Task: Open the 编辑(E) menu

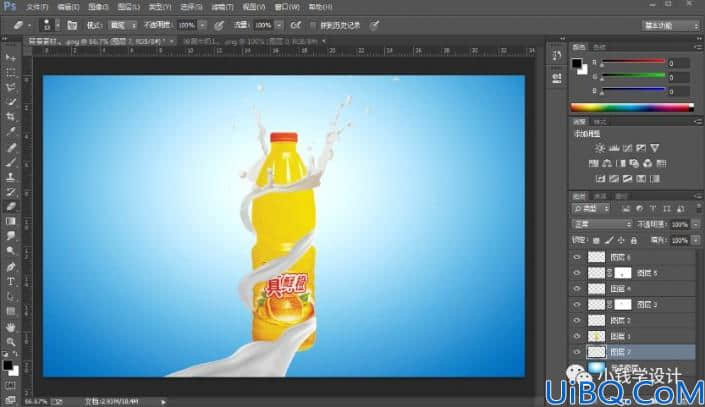Action: pyautogui.click(x=68, y=7)
